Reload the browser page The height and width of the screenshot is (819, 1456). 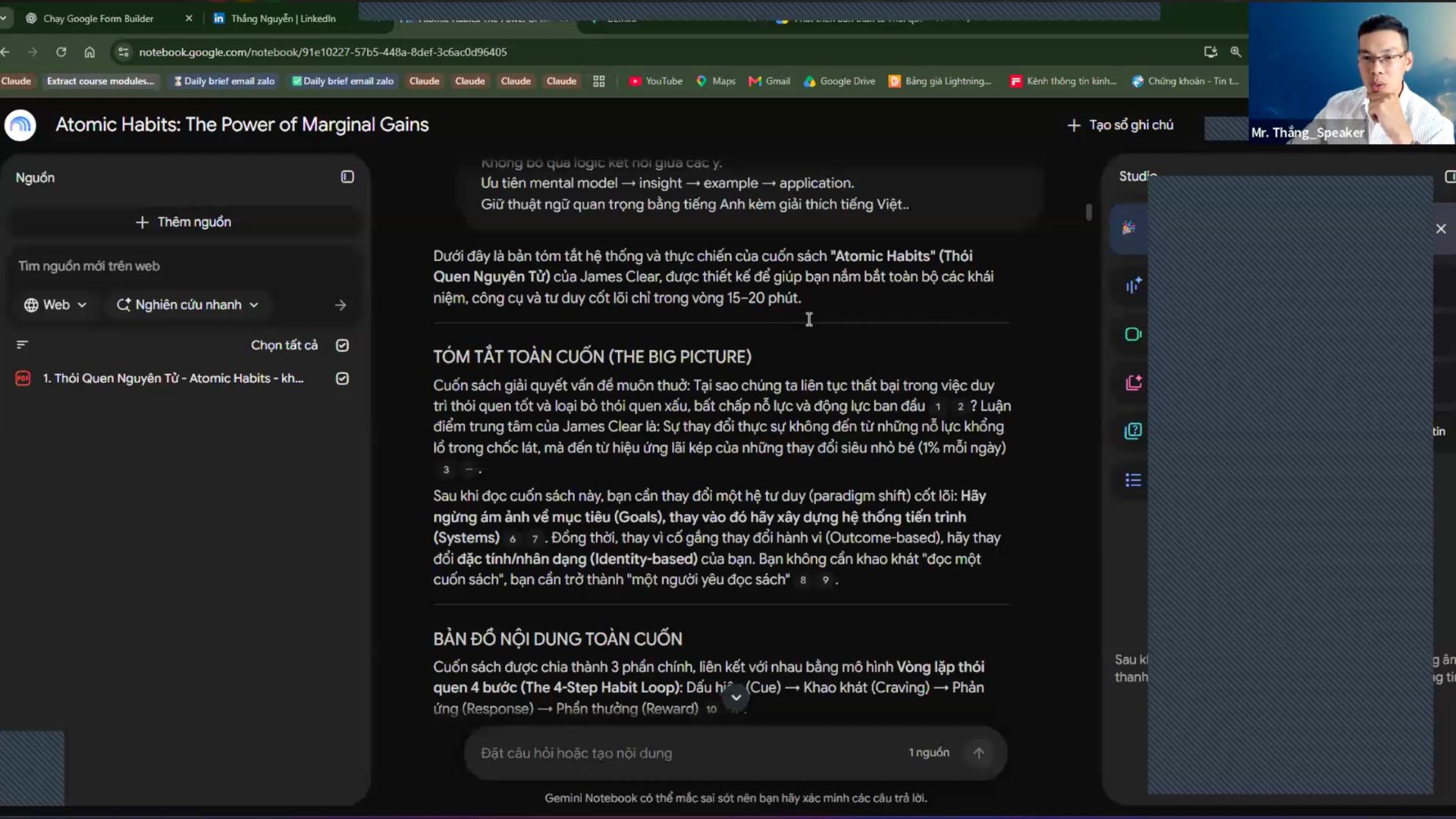61,52
